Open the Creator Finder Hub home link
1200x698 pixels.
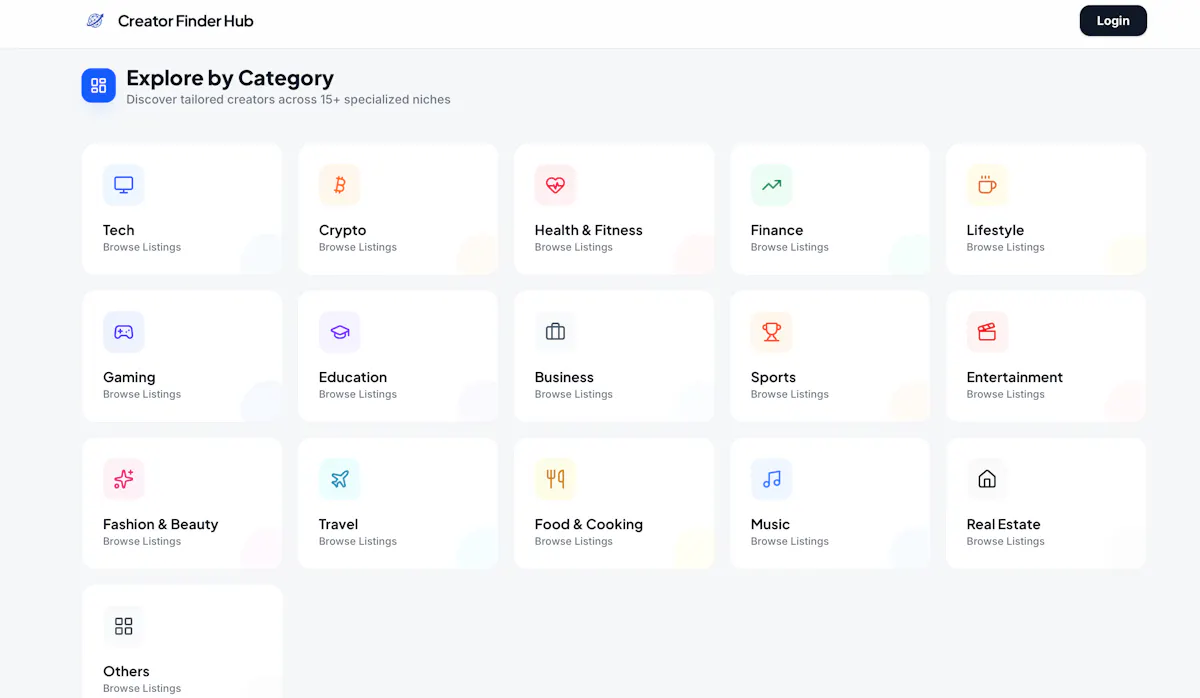[170, 21]
